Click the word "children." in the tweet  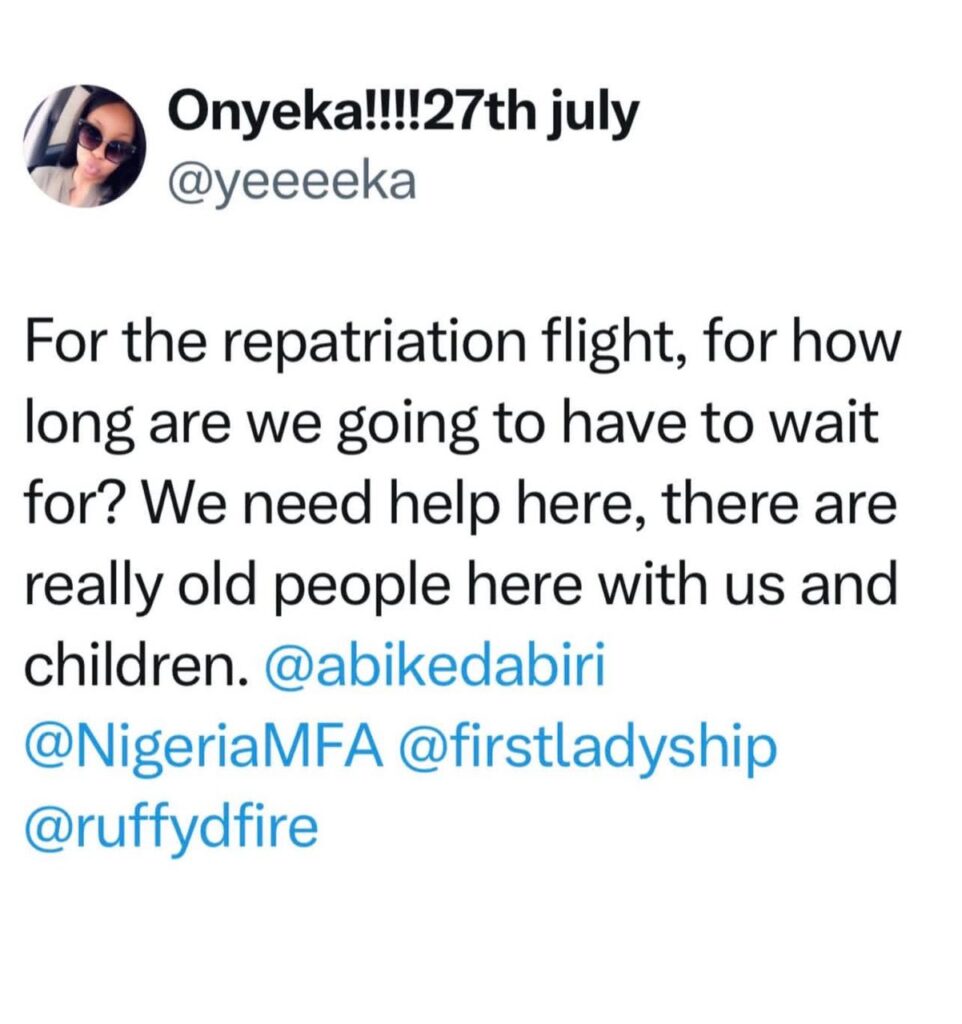135,667
